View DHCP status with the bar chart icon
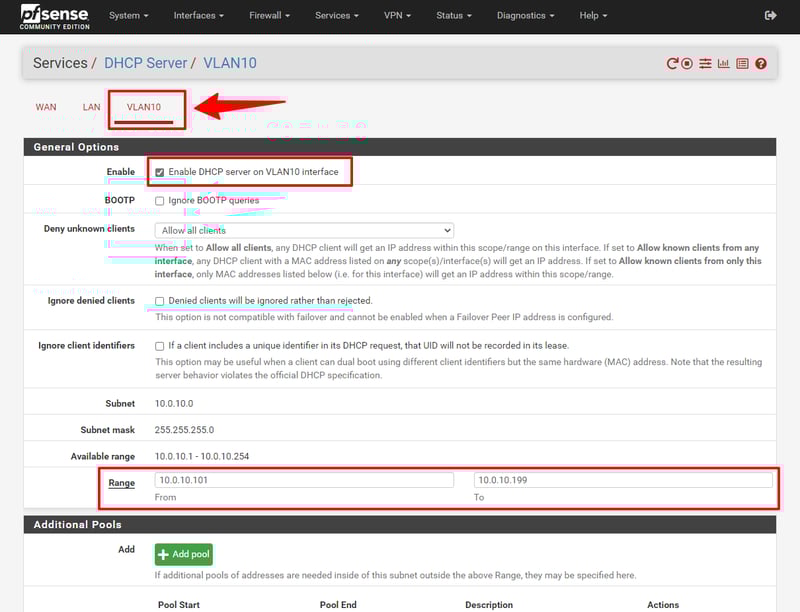This screenshot has height=612, width=800. point(723,63)
